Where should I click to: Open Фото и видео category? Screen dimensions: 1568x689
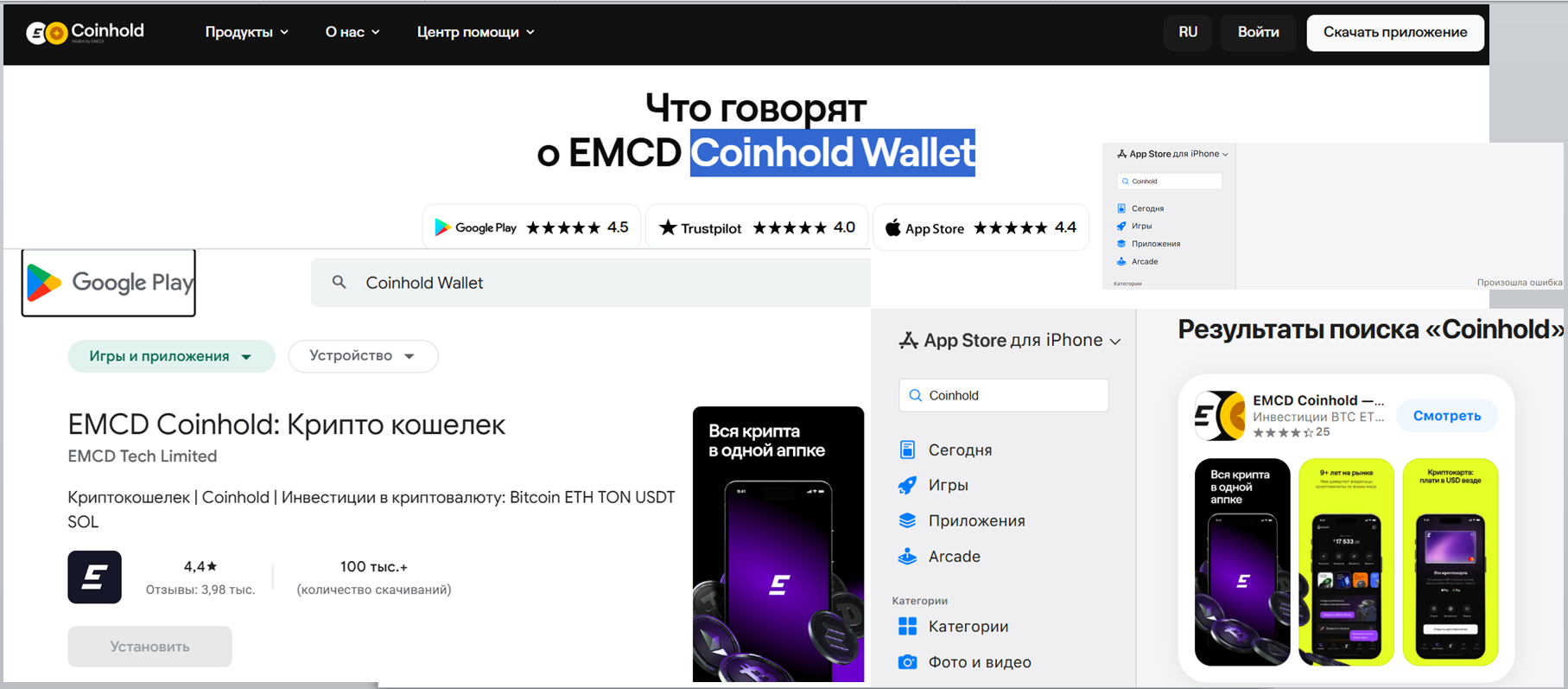[x=965, y=662]
